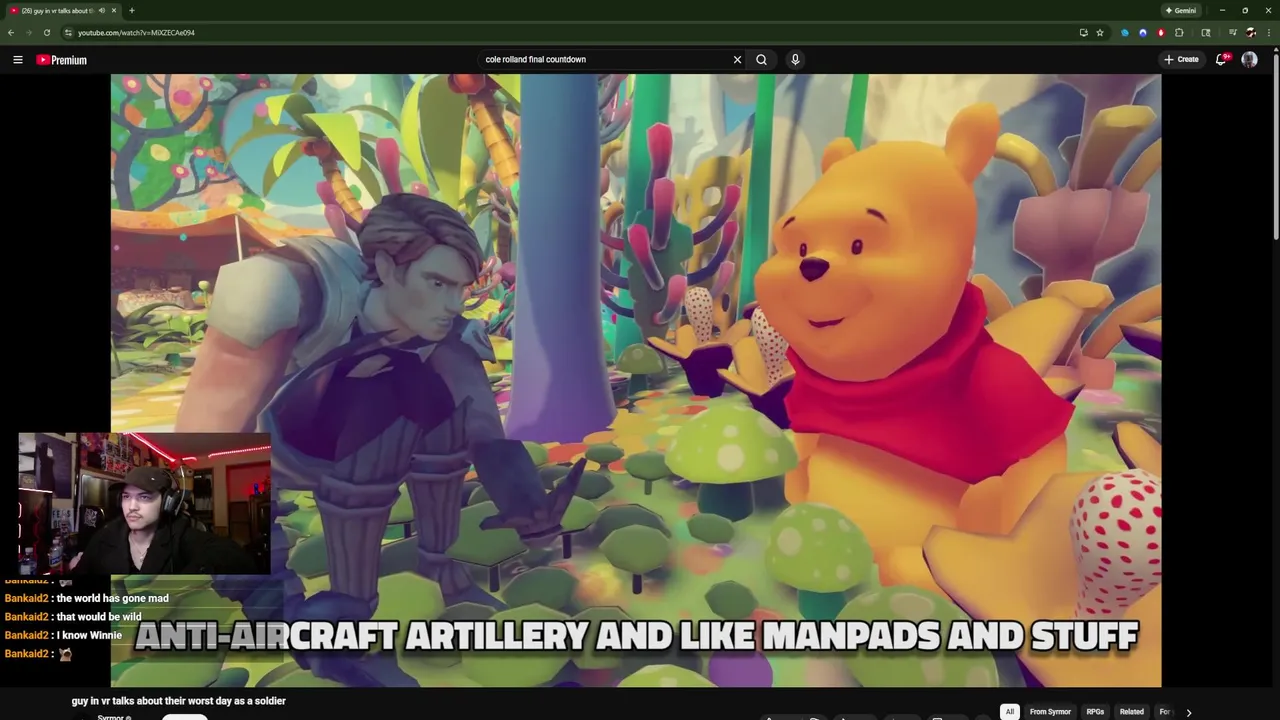Click chat message 'that would be wild'

point(99,617)
